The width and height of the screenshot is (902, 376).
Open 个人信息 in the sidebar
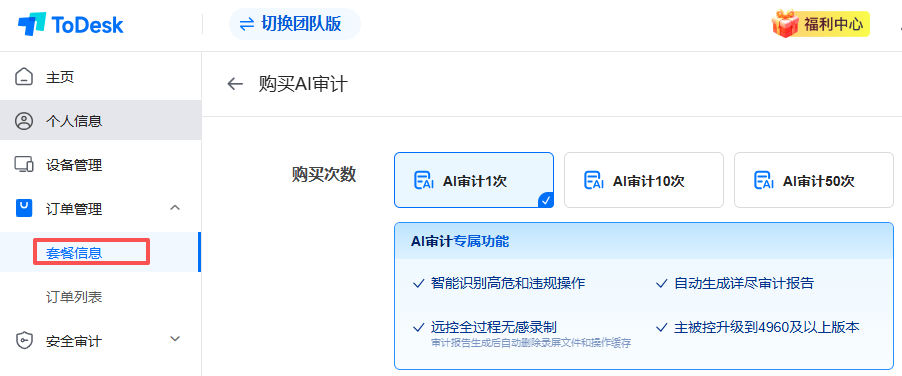(101, 121)
